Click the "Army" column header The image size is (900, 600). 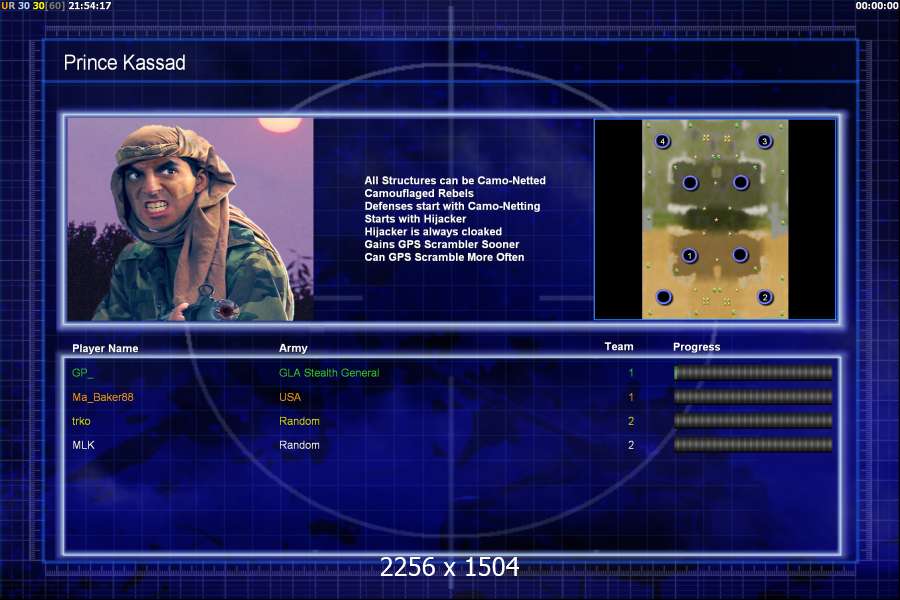tap(293, 348)
